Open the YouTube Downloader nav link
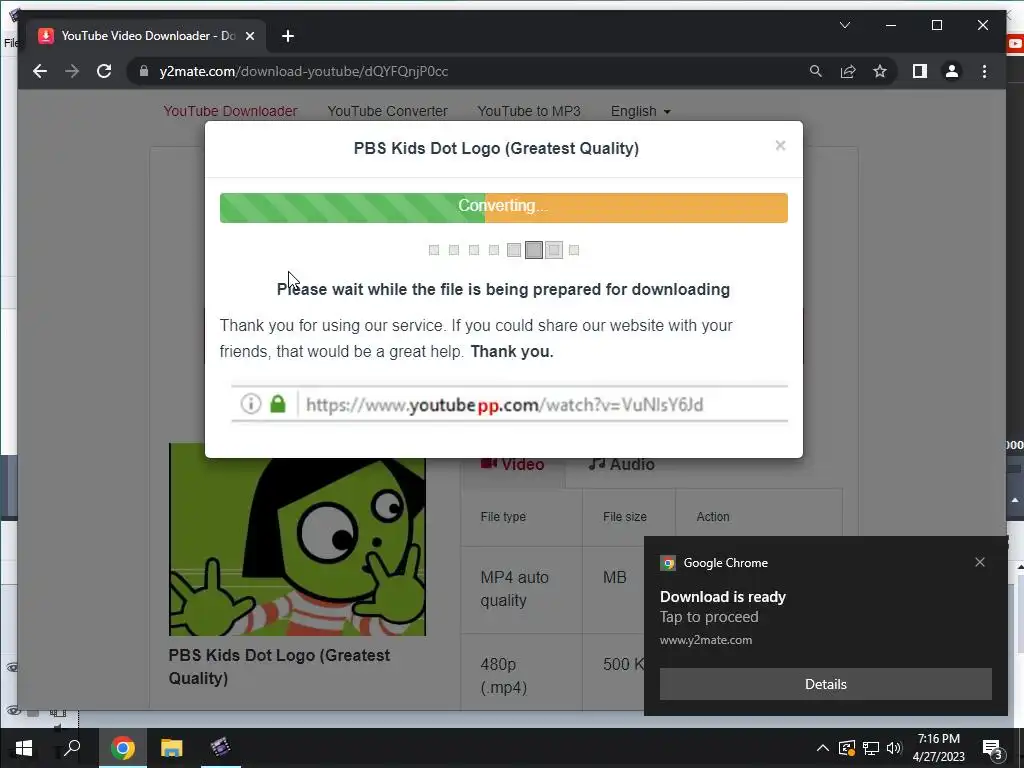 click(x=231, y=111)
